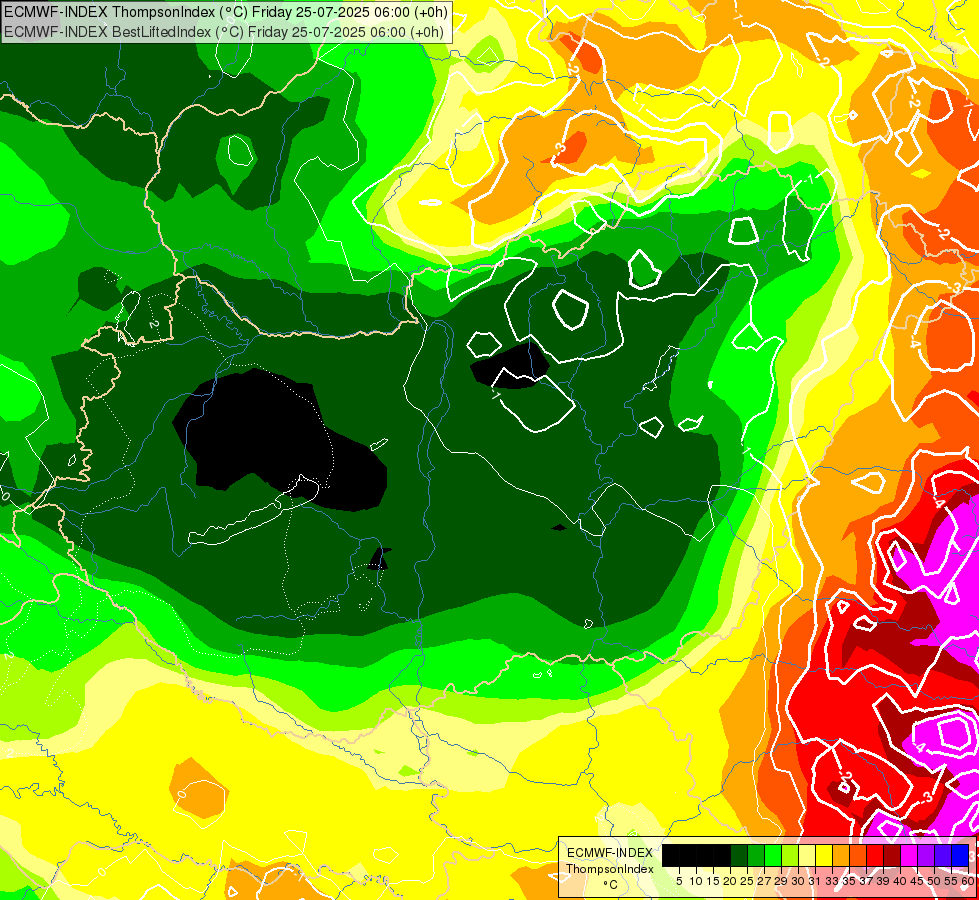Click the legend tick value 15
Viewport: 979px width, 900px height.
tap(713, 881)
